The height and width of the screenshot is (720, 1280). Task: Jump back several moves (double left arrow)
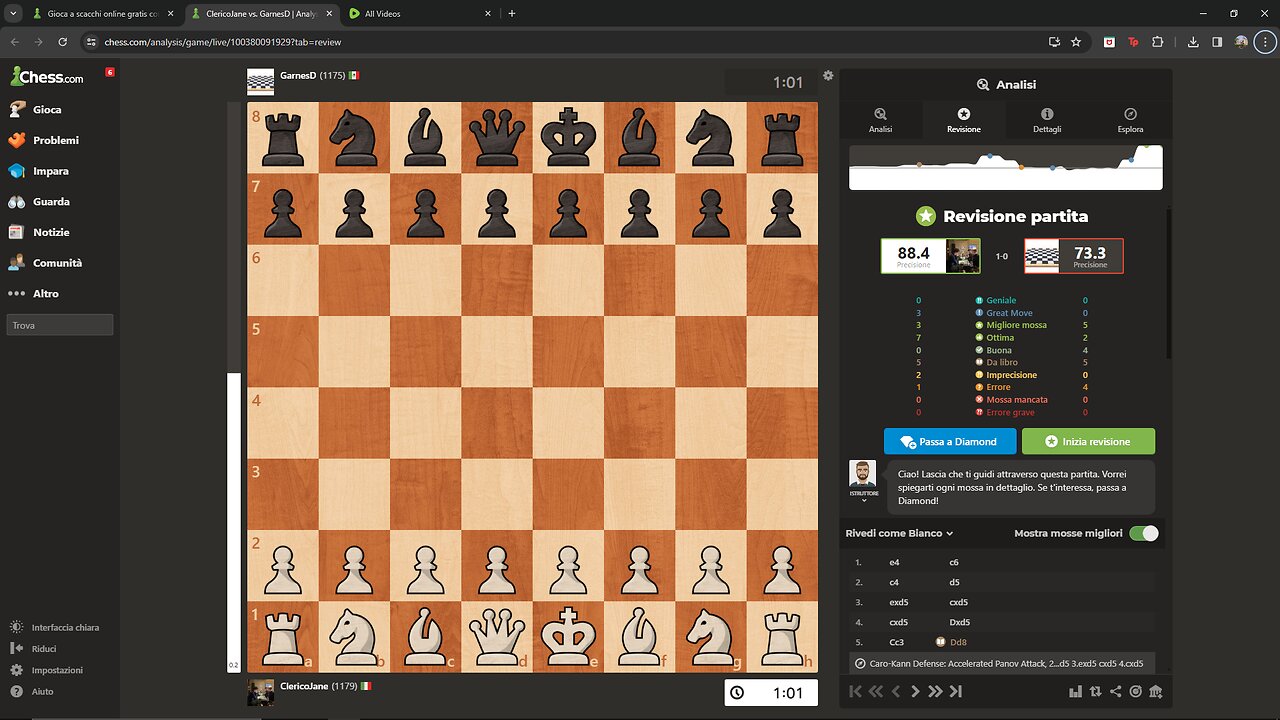(876, 691)
